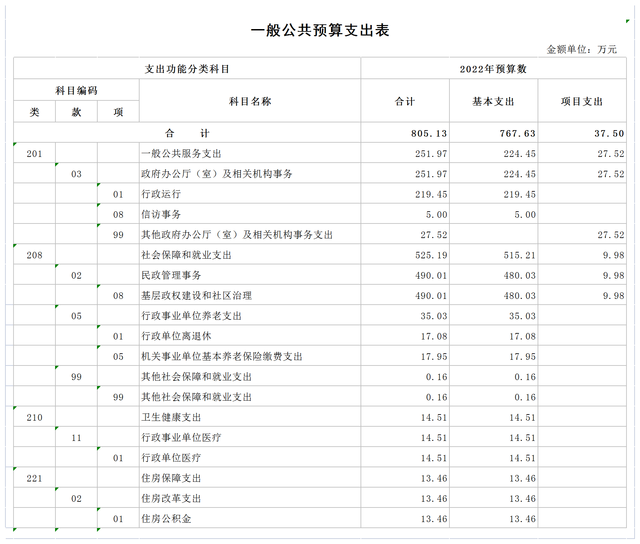The height and width of the screenshot is (544, 640).
Task: Click 17.95 in the 合计 column
Action: (434, 357)
